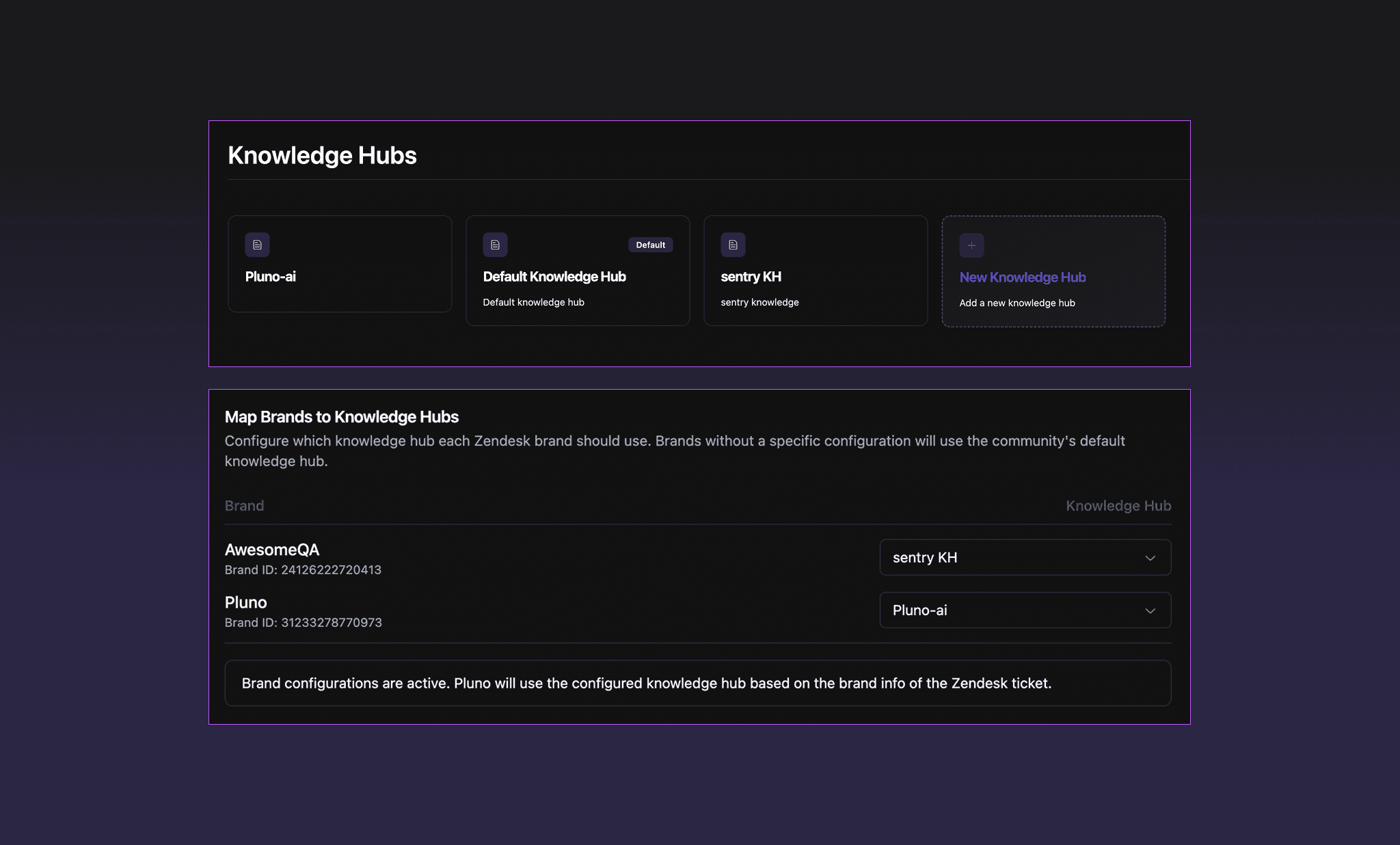
Task: Click the Knowledge Hubs section heading
Action: [322, 155]
